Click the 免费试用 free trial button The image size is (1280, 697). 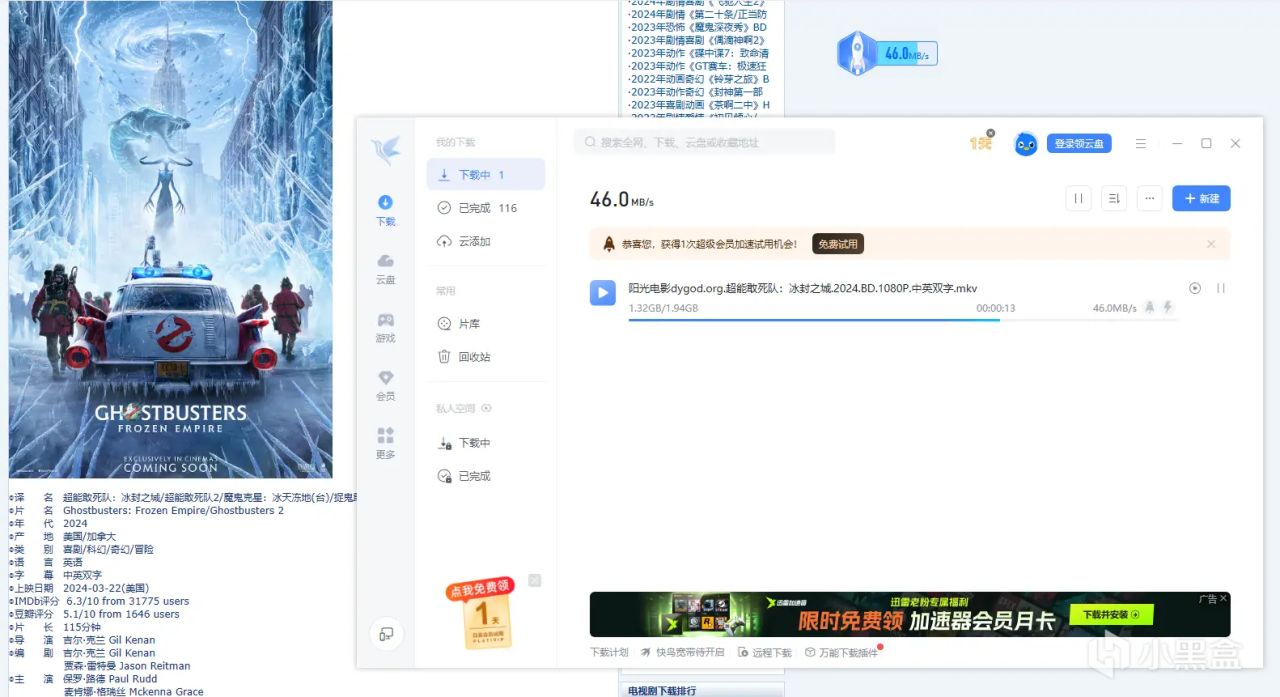(837, 244)
